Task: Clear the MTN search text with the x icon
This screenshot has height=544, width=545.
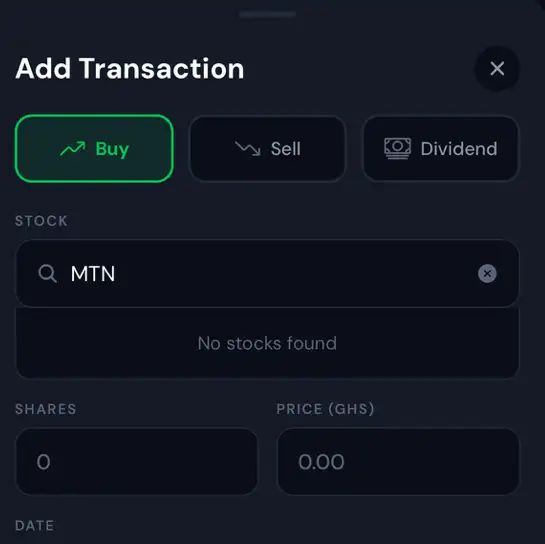Action: (x=487, y=274)
